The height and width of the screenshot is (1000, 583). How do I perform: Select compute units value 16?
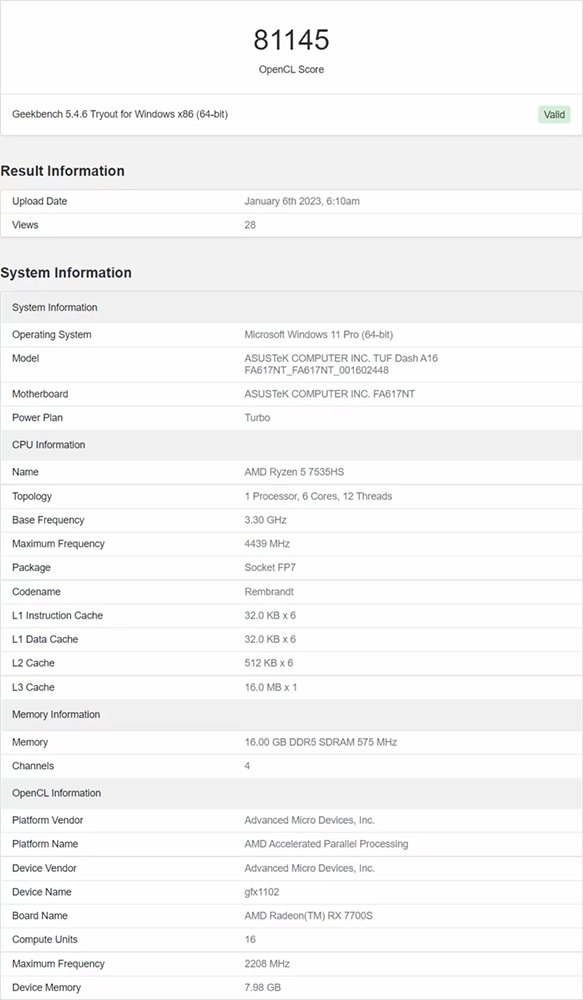250,939
